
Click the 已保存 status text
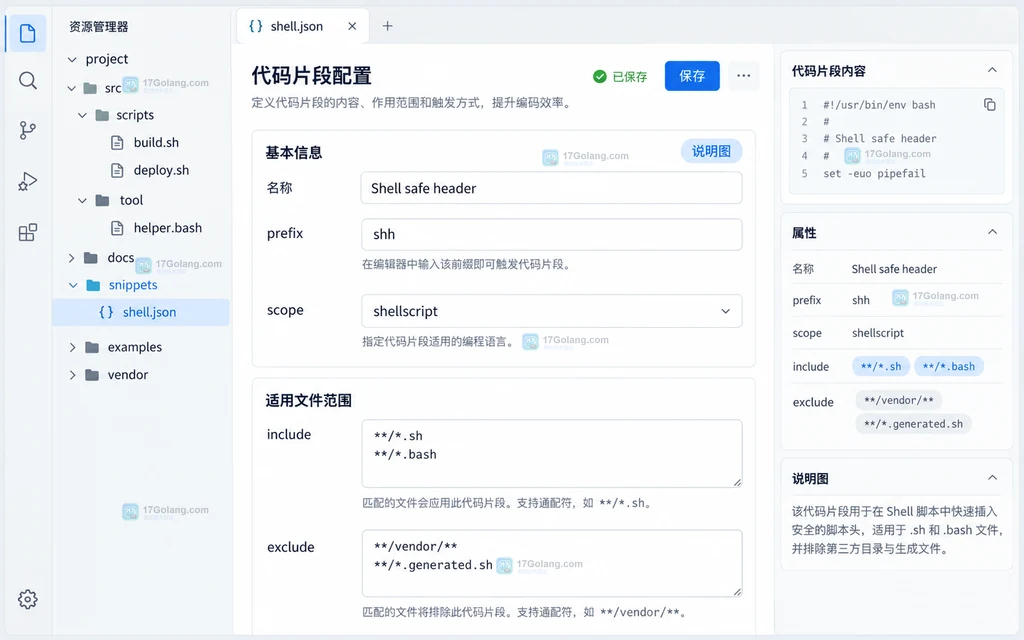click(630, 76)
